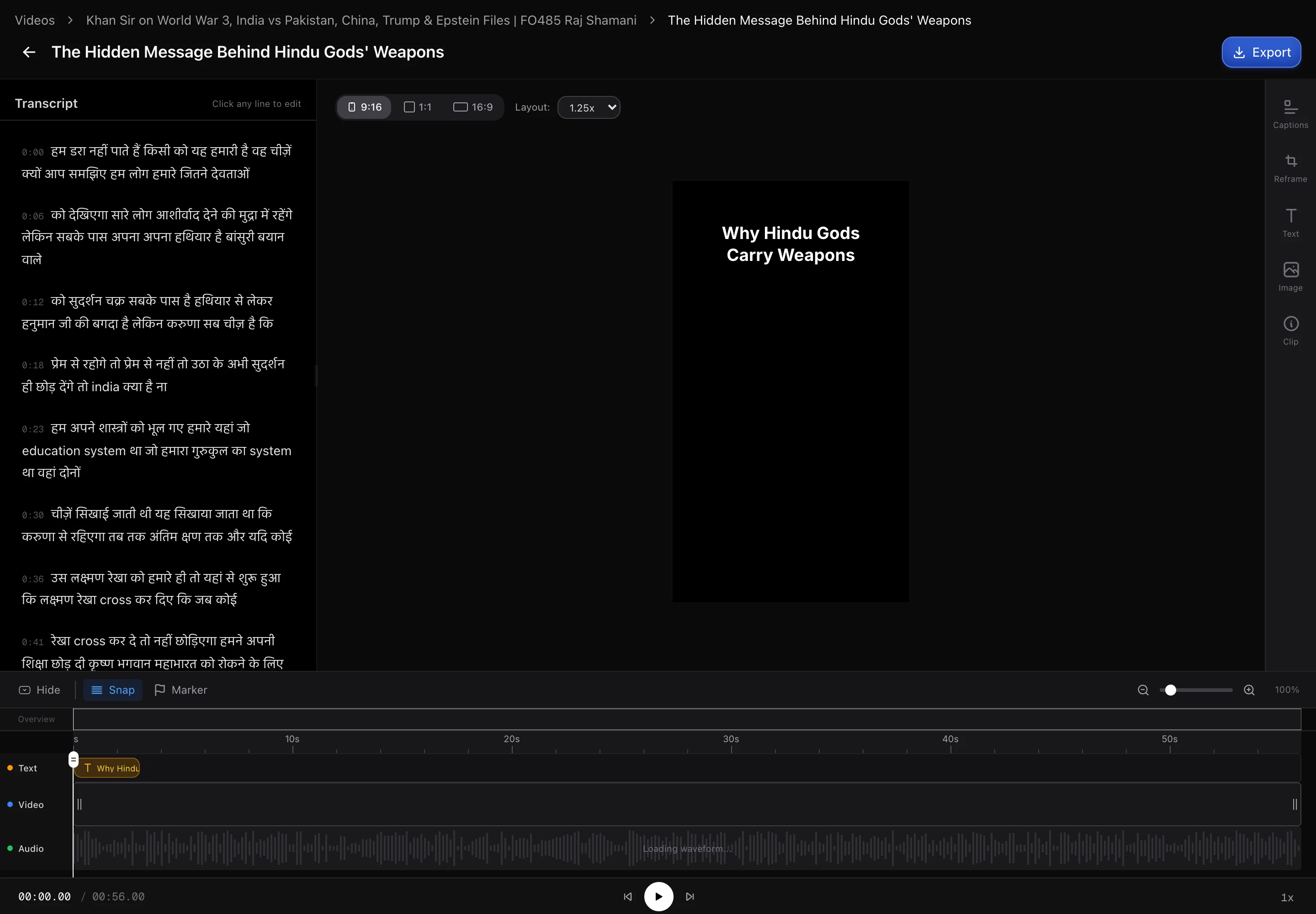Click the 20s mark on the ruler
The width and height of the screenshot is (1316, 914).
(511, 739)
